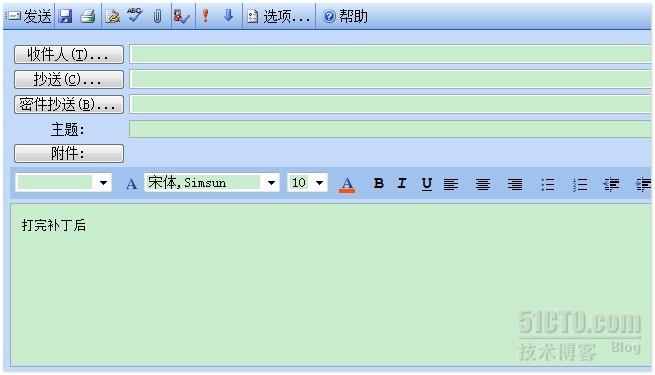The height and width of the screenshot is (375, 655).
Task: Click in the message body text area
Action: pos(331,285)
